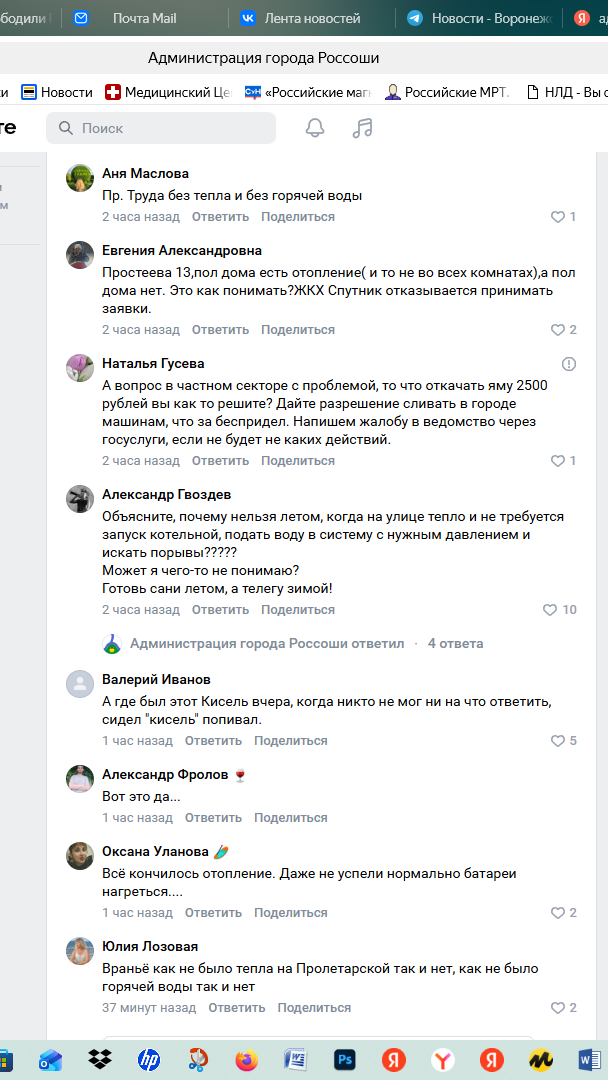This screenshot has width=608, height=1080.
Task: Like Александр Гвоздев's comment
Action: (559, 610)
